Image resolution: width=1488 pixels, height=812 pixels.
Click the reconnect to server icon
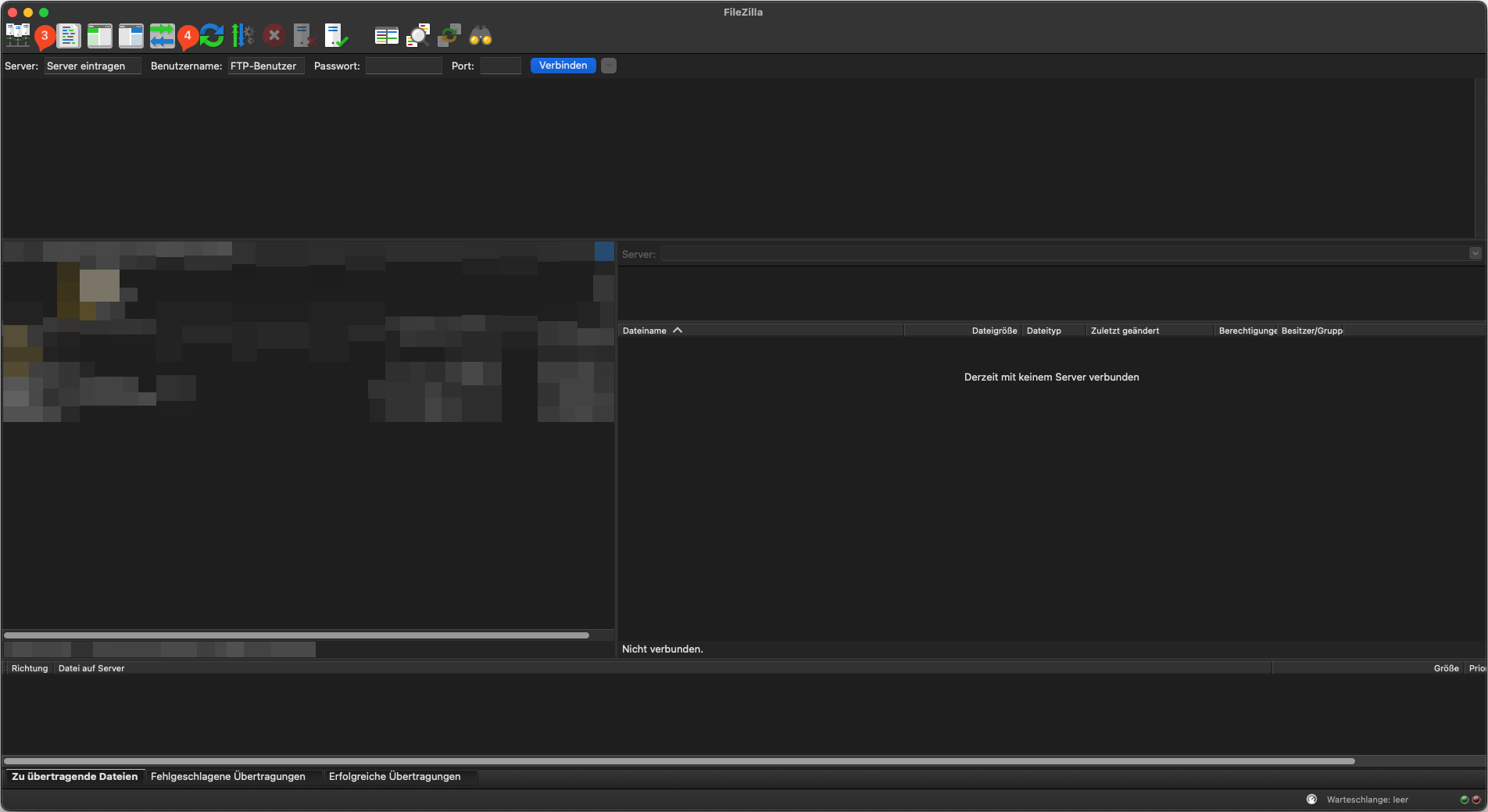click(336, 35)
